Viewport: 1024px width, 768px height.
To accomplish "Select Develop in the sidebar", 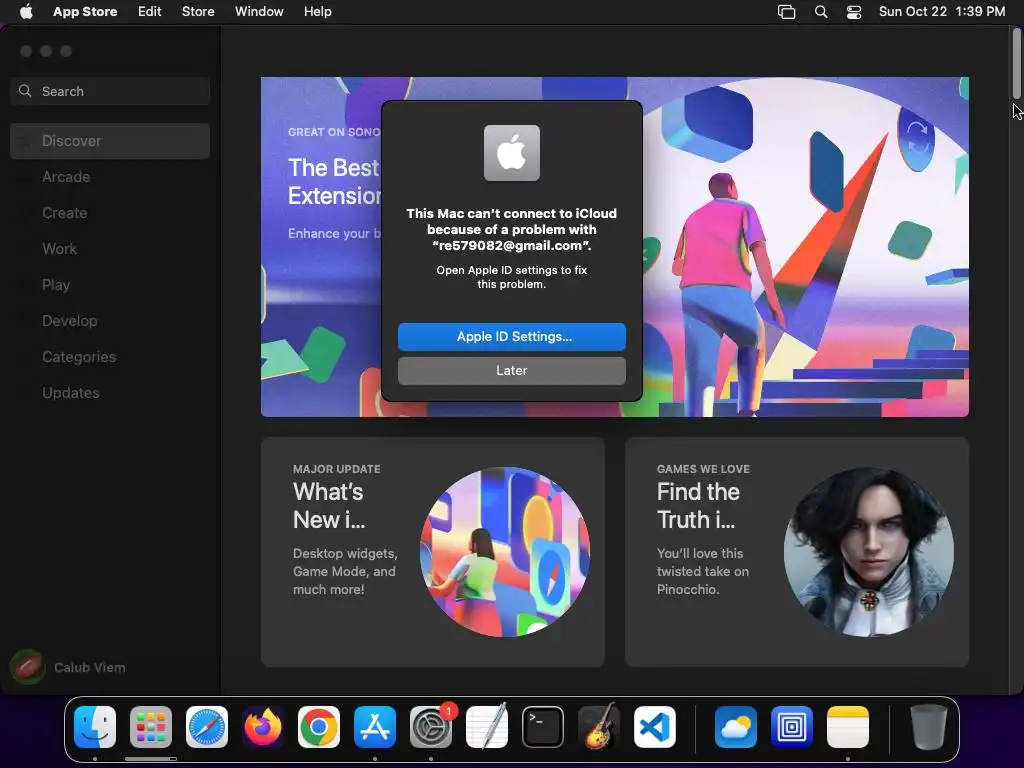I will (110, 321).
